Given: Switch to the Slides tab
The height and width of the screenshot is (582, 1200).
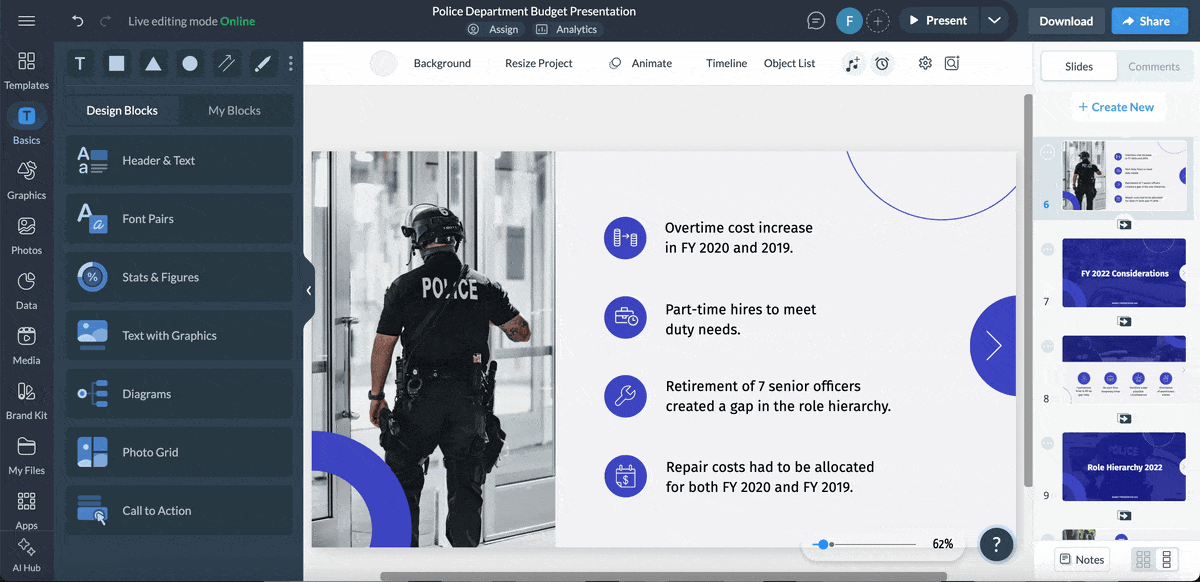Looking at the screenshot, I should [x=1079, y=67].
